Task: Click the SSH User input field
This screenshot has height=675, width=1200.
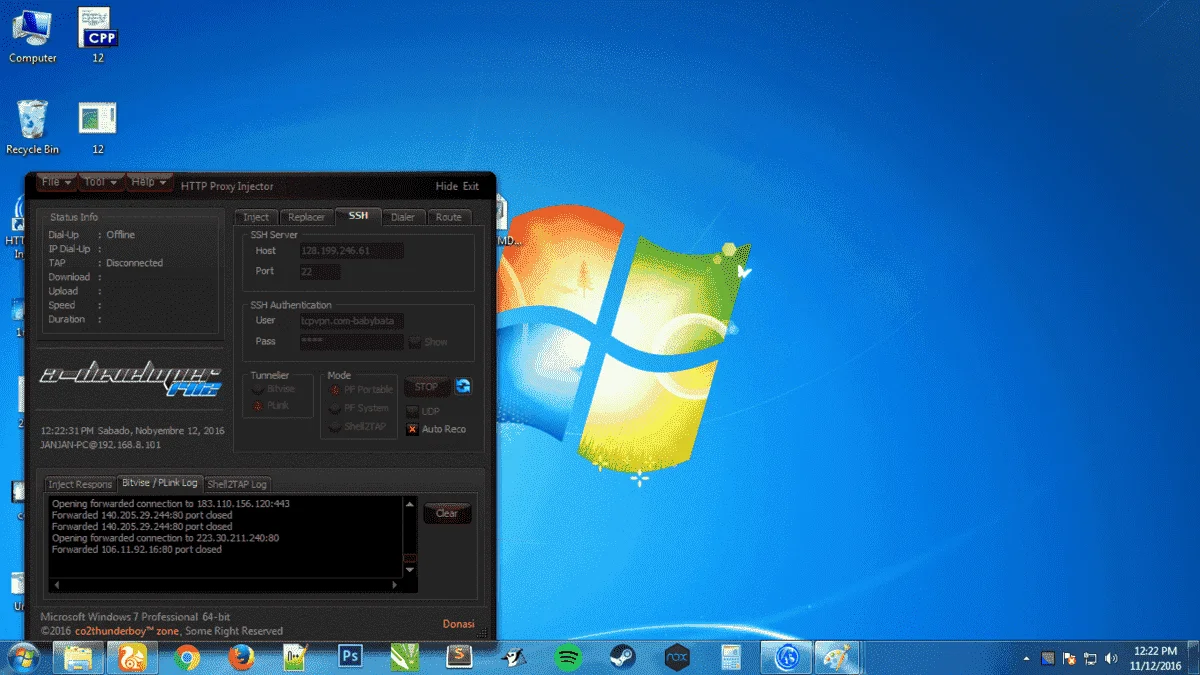Action: [351, 321]
